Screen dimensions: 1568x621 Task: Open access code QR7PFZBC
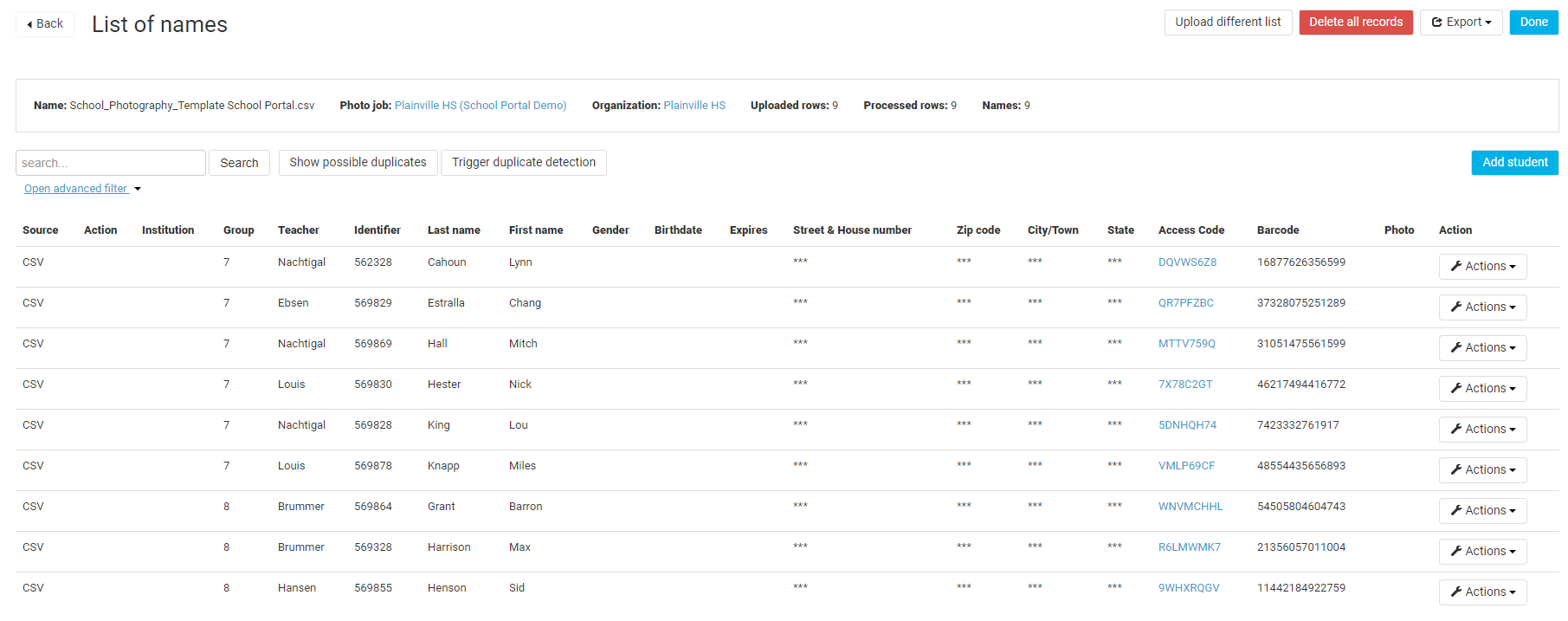(x=1186, y=303)
